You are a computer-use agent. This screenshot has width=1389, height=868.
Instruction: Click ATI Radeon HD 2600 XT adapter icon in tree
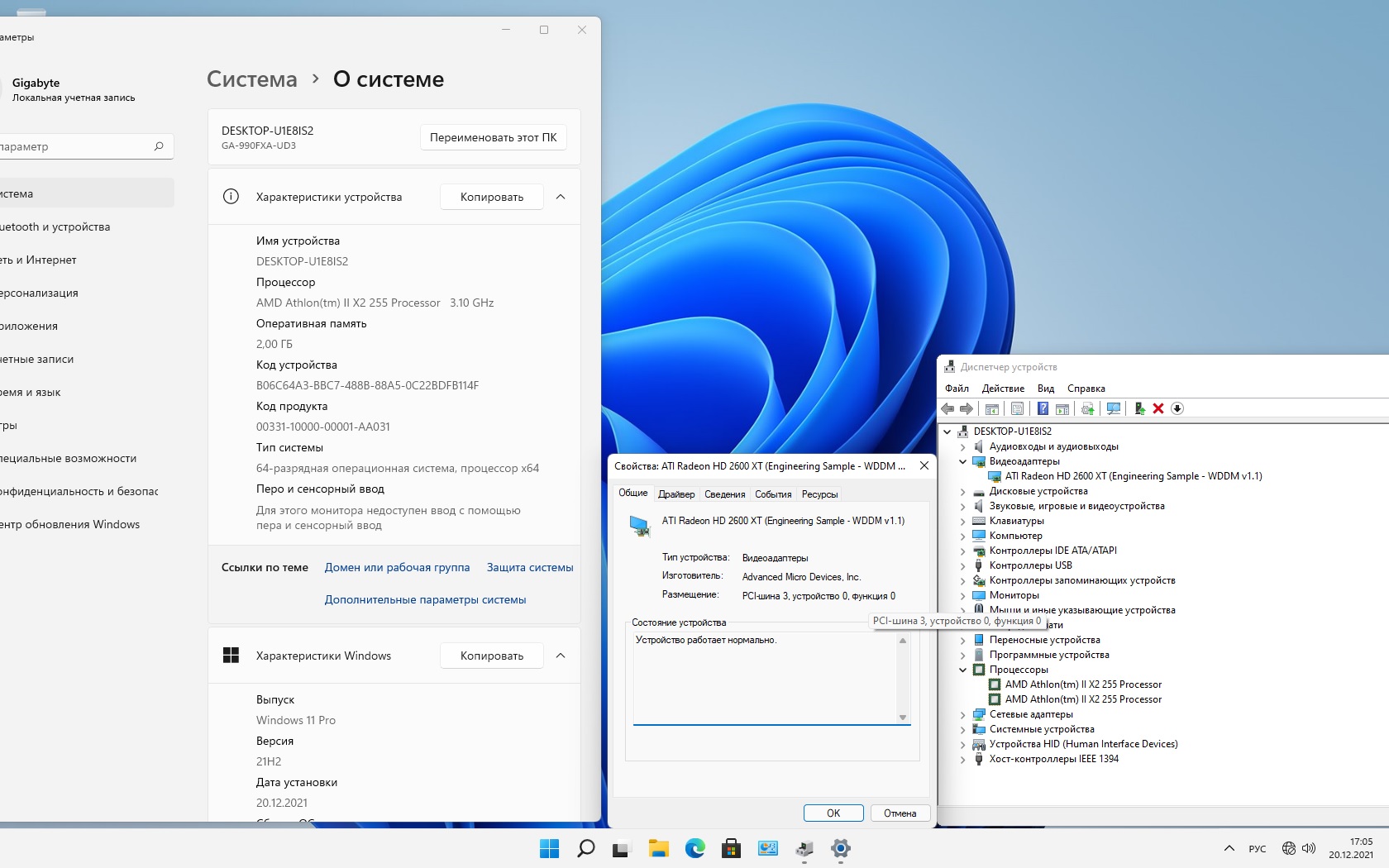[995, 476]
